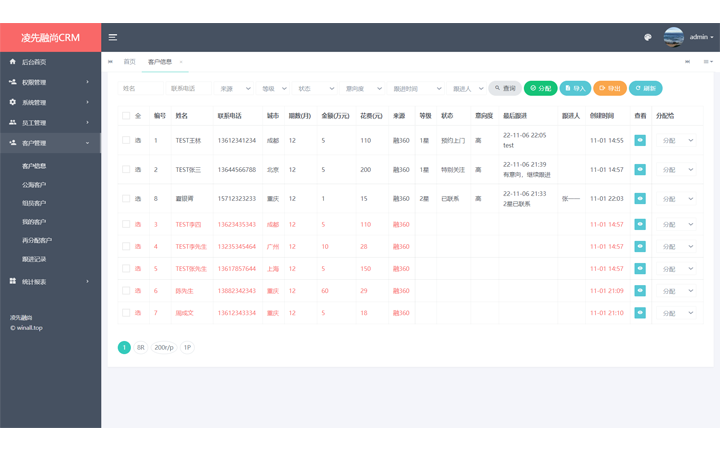Screen dimensions: 720x450
Task: Open 分配 dropdown for phone 13612343334 row
Action: pyautogui.click(x=676, y=313)
